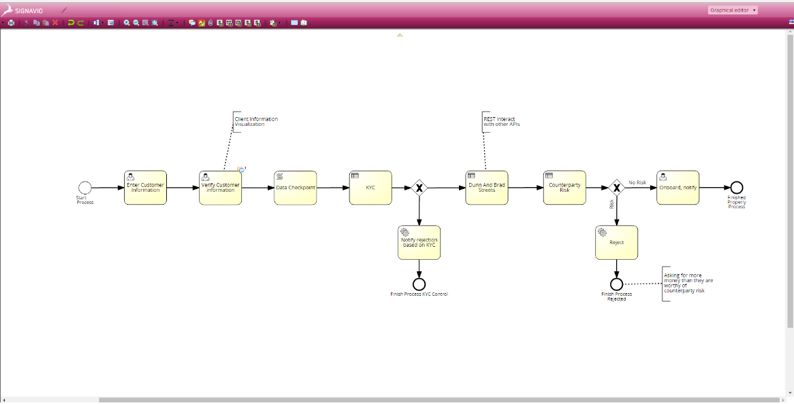Select the Dunn And Brad Streets task
Image resolution: width=794 pixels, height=404 pixels.
point(487,188)
